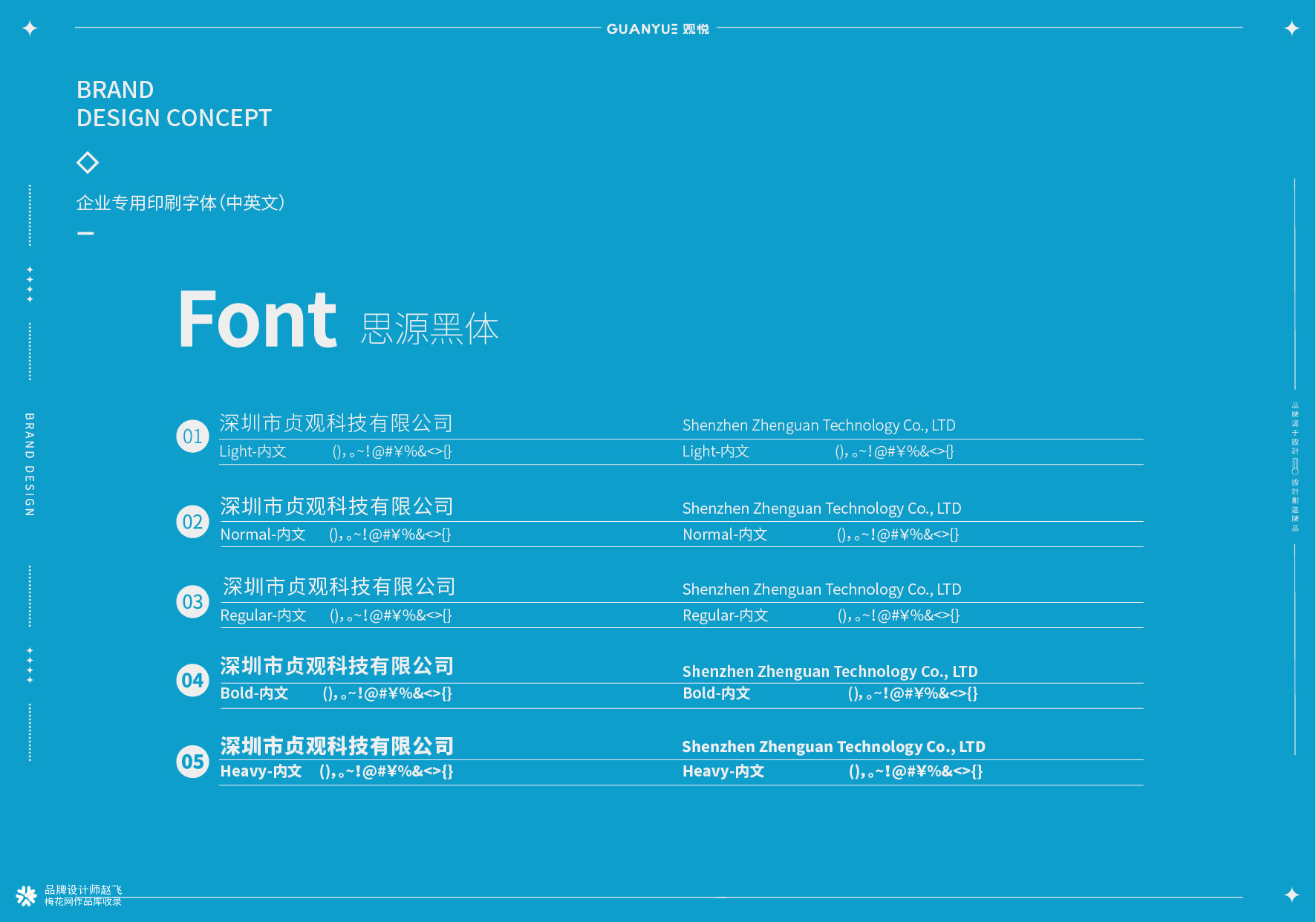1316x922 pixels.
Task: Select the 02 numbered circle badge
Action: tap(192, 522)
